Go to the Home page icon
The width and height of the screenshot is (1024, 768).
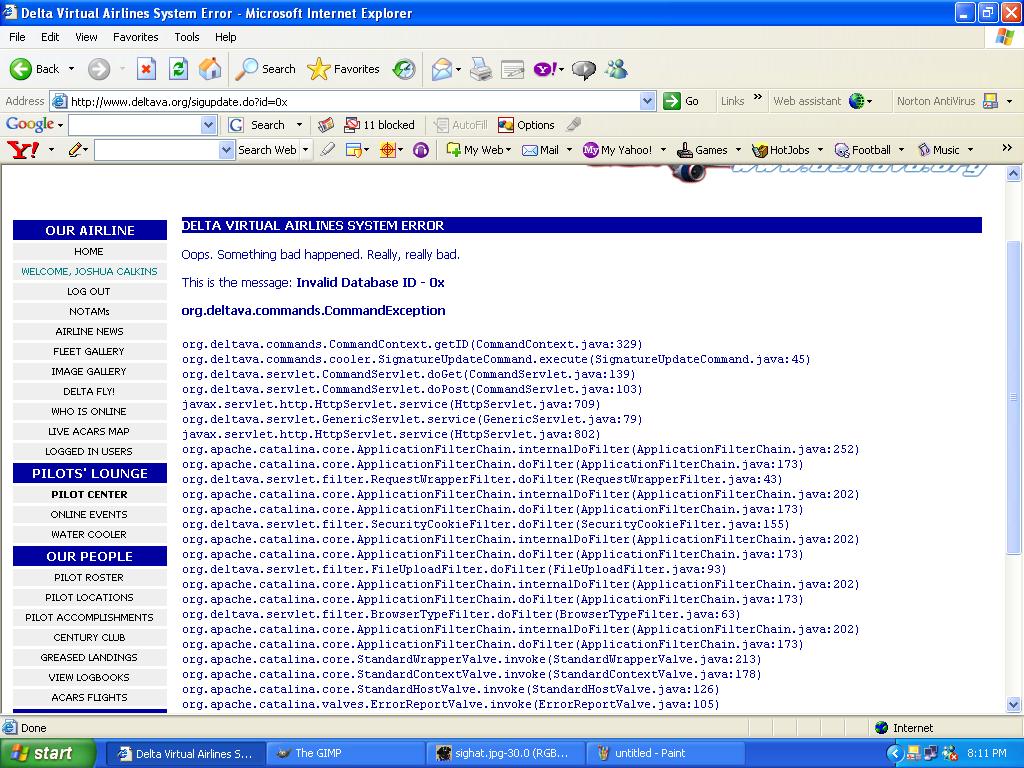tap(210, 69)
